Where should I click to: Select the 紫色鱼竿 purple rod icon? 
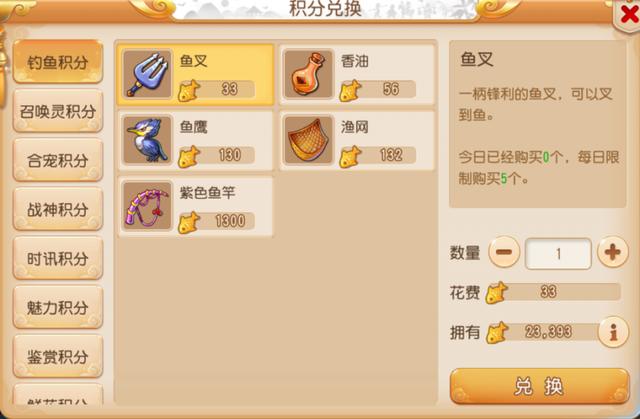147,206
